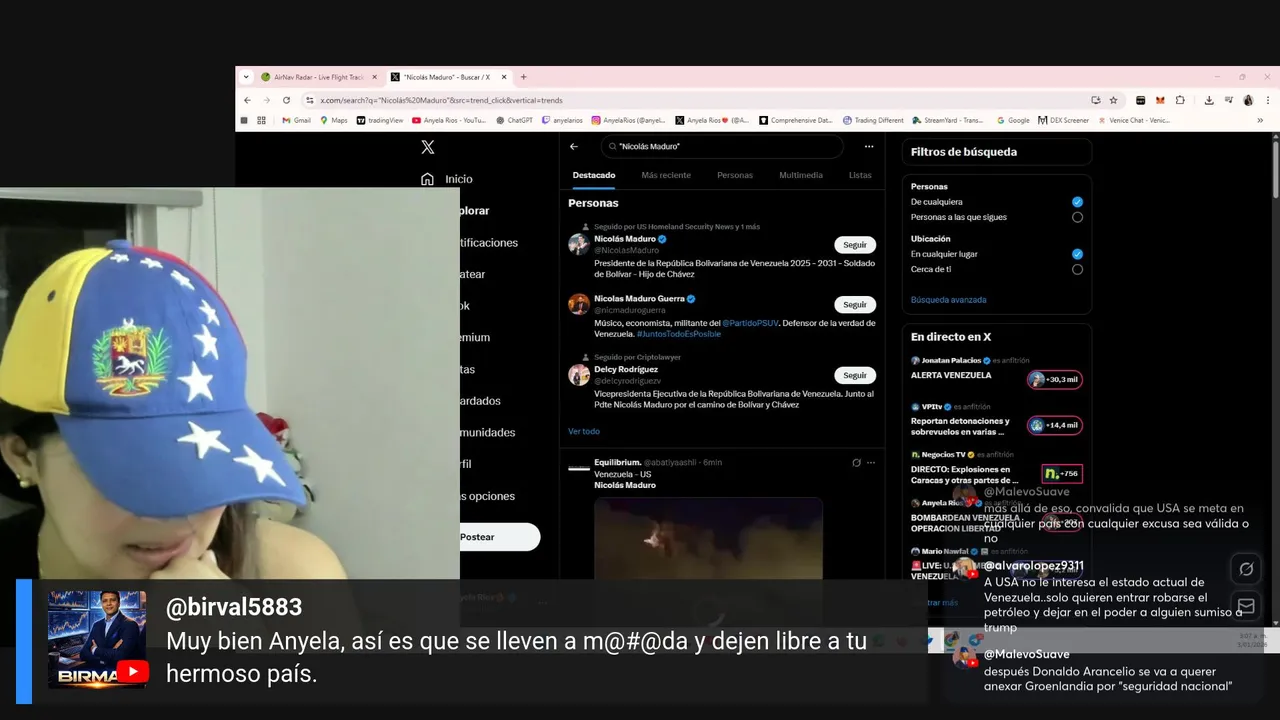The image size is (1280, 720).
Task: Switch to the Más reciente tab
Action: (x=666, y=175)
